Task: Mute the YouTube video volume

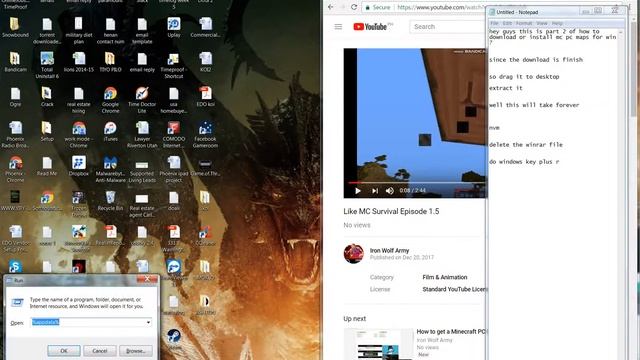Action: [390, 191]
